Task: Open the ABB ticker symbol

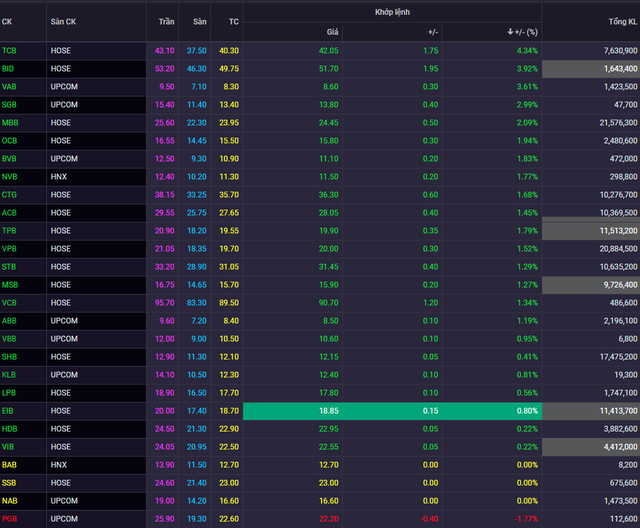Action: point(9,321)
